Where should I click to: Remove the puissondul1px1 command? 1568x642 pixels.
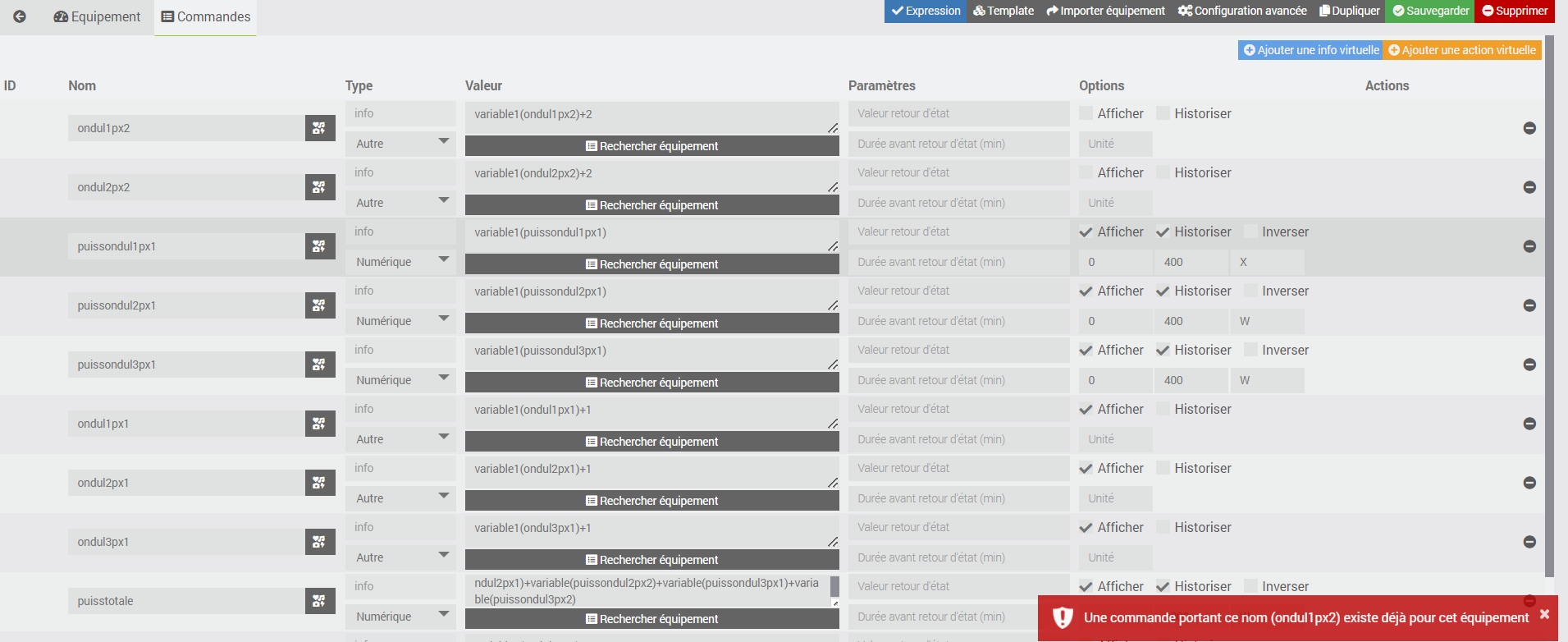tap(1529, 246)
